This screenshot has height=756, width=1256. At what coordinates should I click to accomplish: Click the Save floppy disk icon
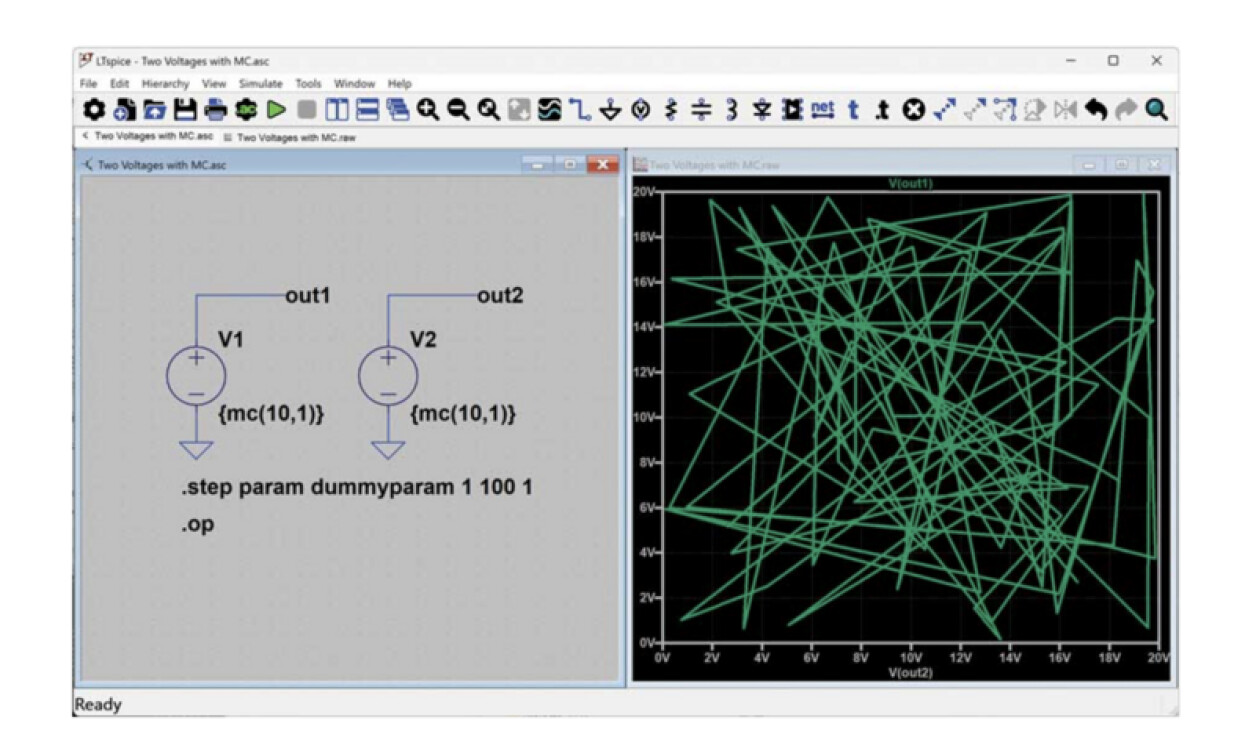pyautogui.click(x=185, y=110)
